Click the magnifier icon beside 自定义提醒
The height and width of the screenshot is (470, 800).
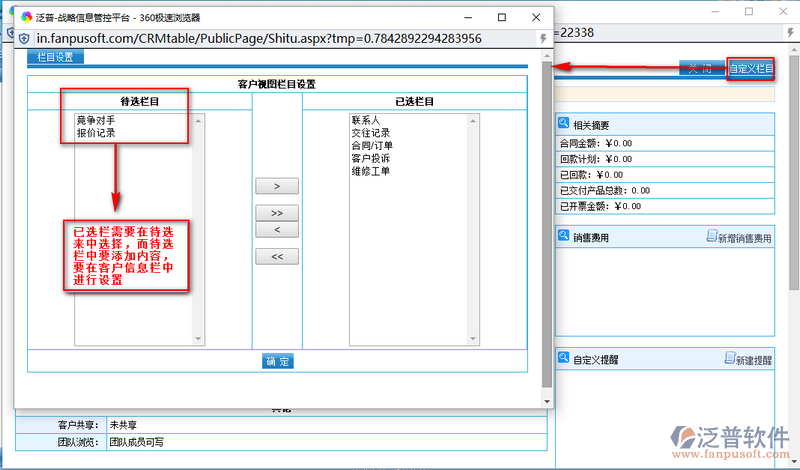pyautogui.click(x=564, y=359)
